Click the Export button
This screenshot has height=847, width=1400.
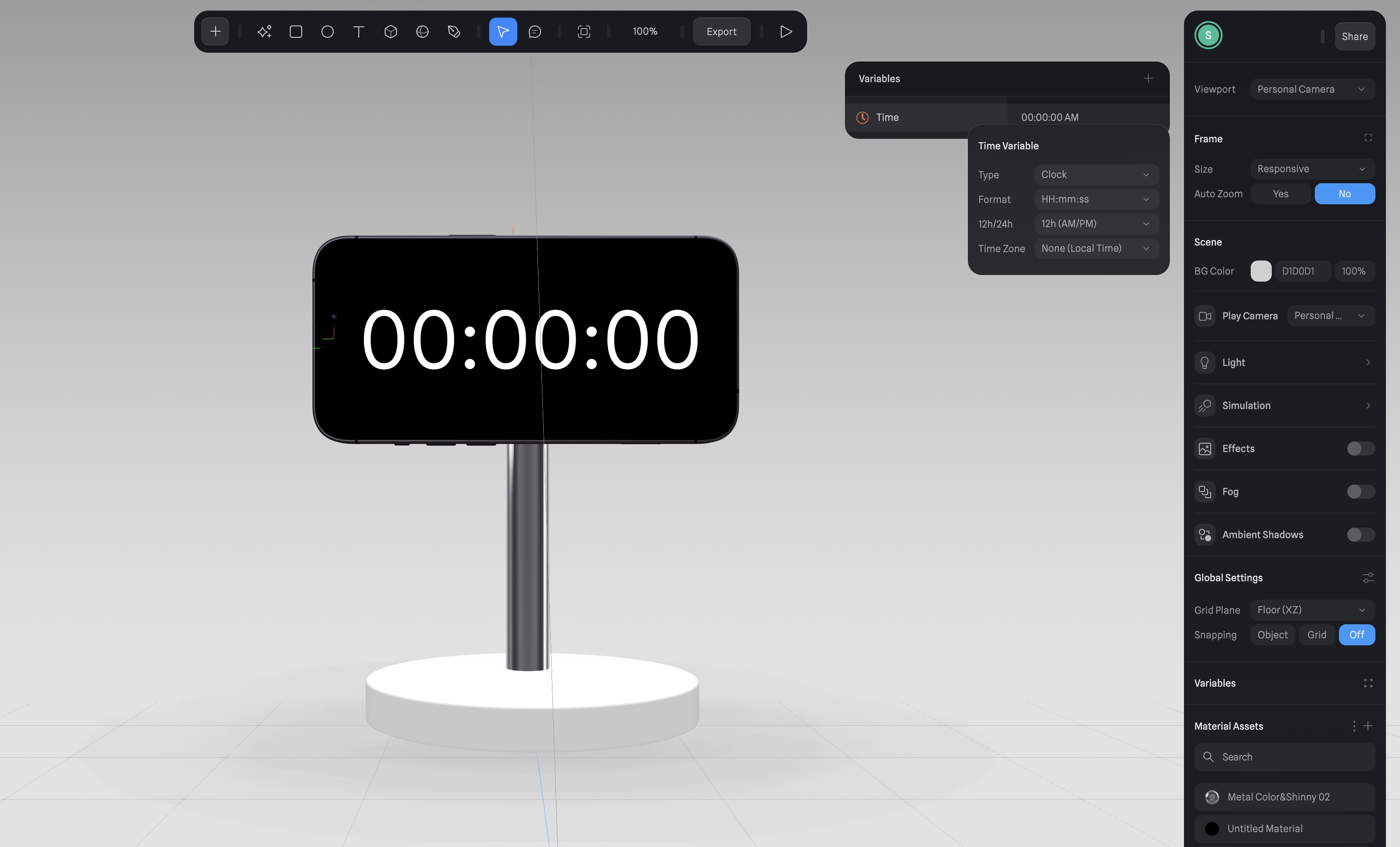721,32
